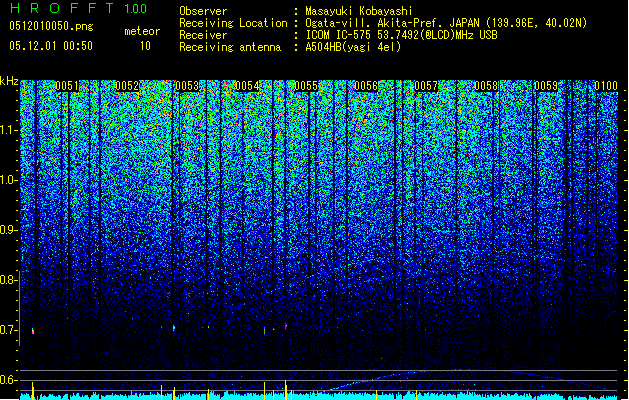Click the 'Receiving antenna' label
This screenshot has height=400, width=629.
230,47
